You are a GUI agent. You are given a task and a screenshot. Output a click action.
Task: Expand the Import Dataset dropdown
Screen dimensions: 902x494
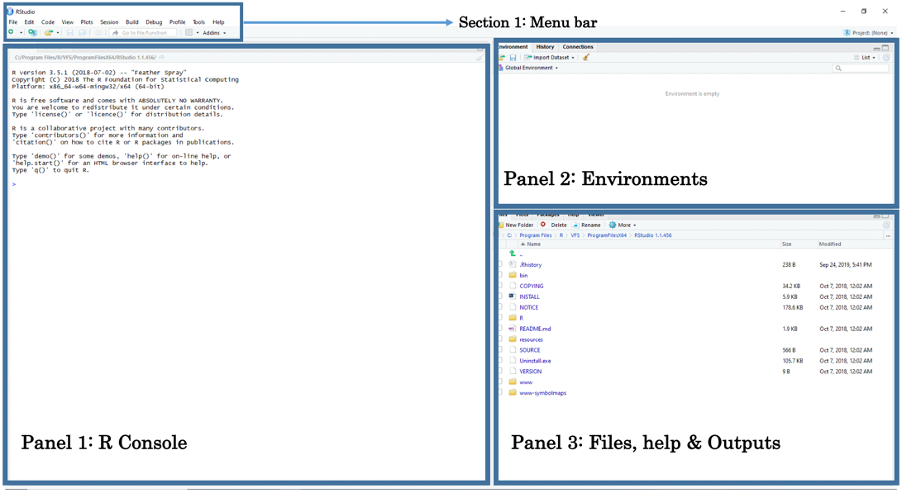[x=551, y=58]
